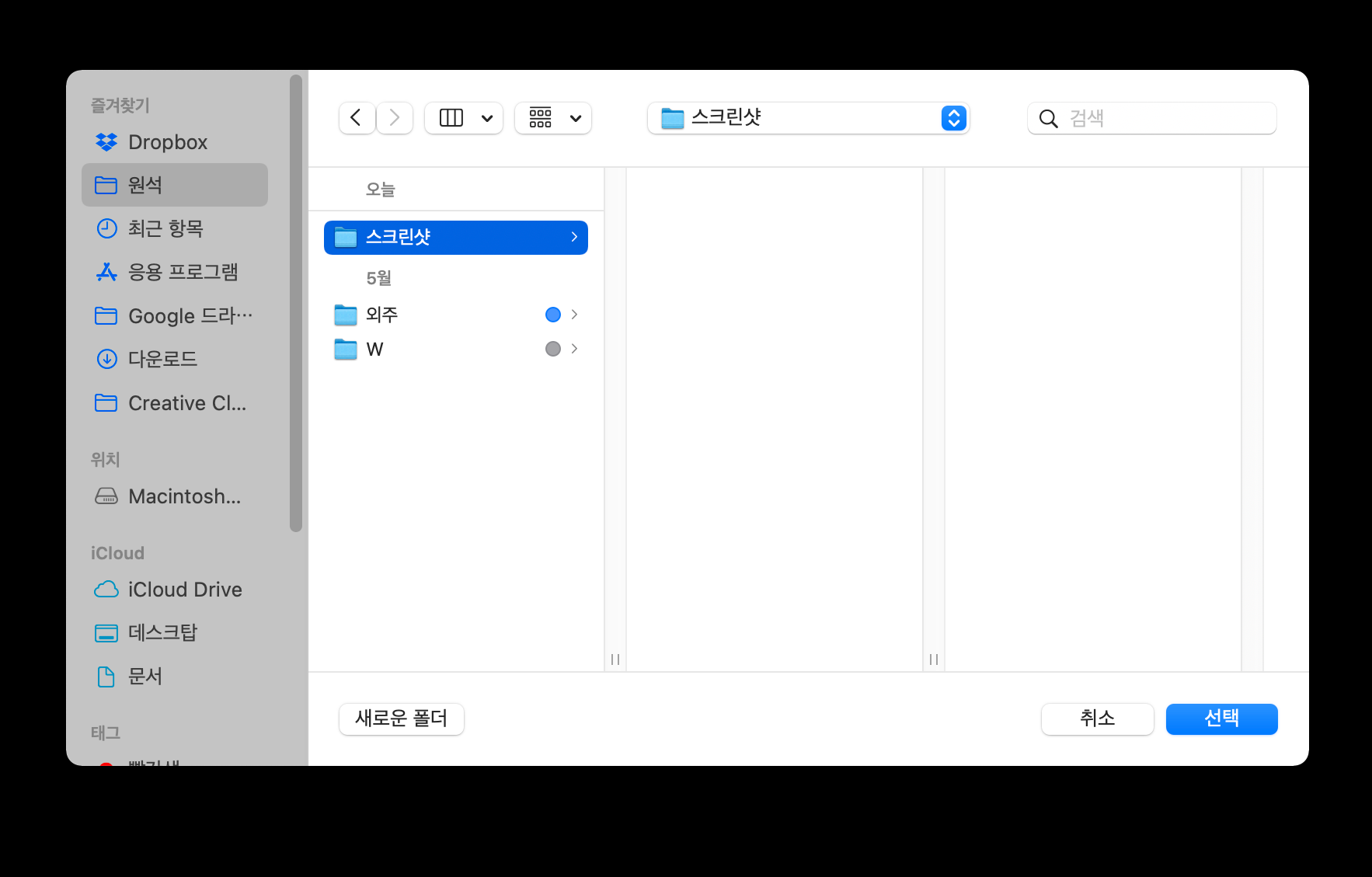Open group-by dropdown arrow
This screenshot has width=1372, height=877.
click(x=576, y=119)
